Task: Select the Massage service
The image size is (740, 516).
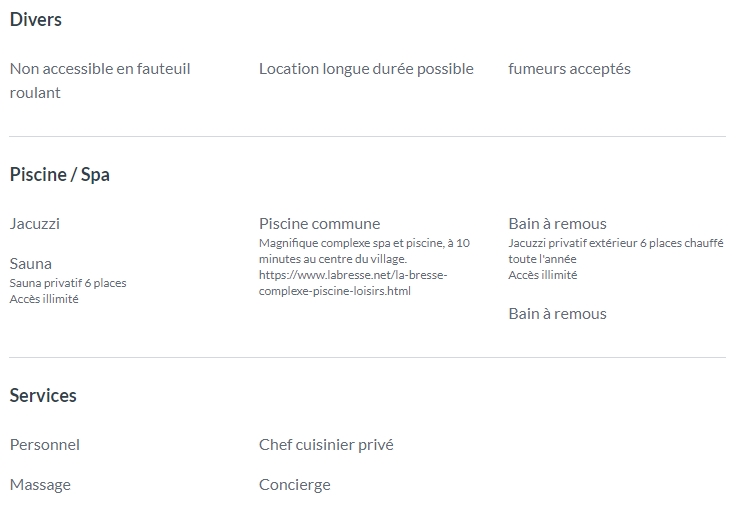Action: (x=40, y=485)
